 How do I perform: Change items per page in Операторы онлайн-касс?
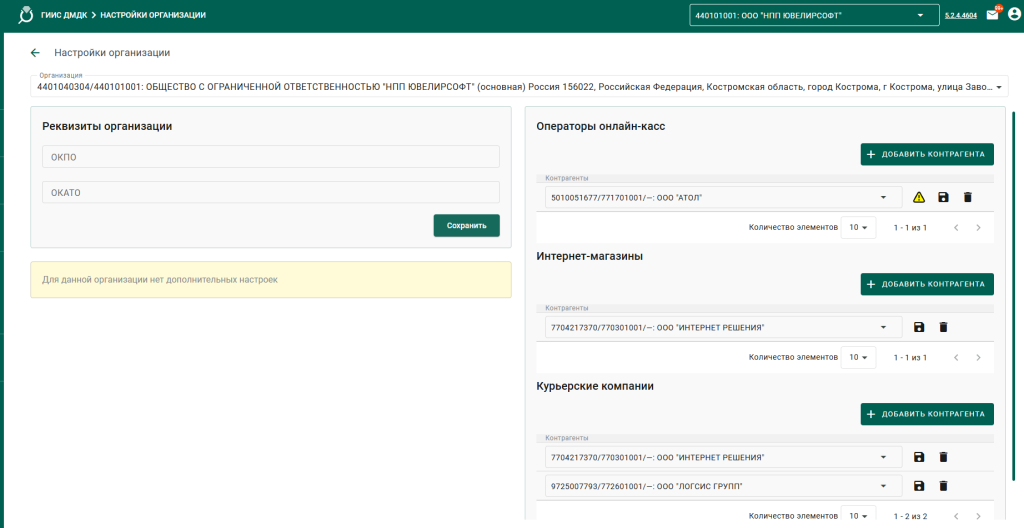pyautogui.click(x=858, y=228)
